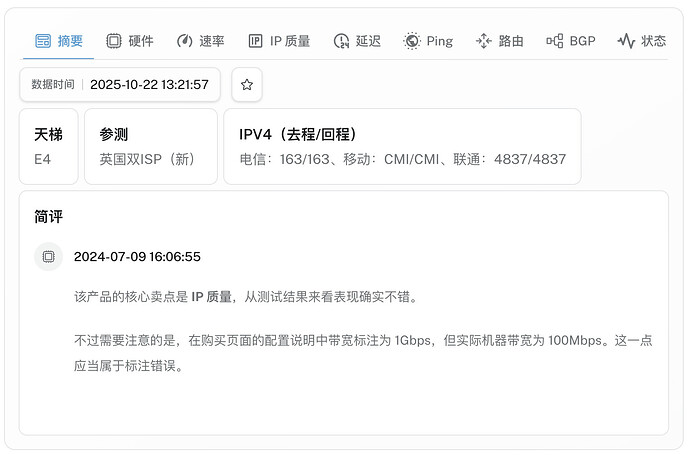This screenshot has height=455, width=690.
Task: Open the Ping tab label
Action: pyautogui.click(x=440, y=41)
